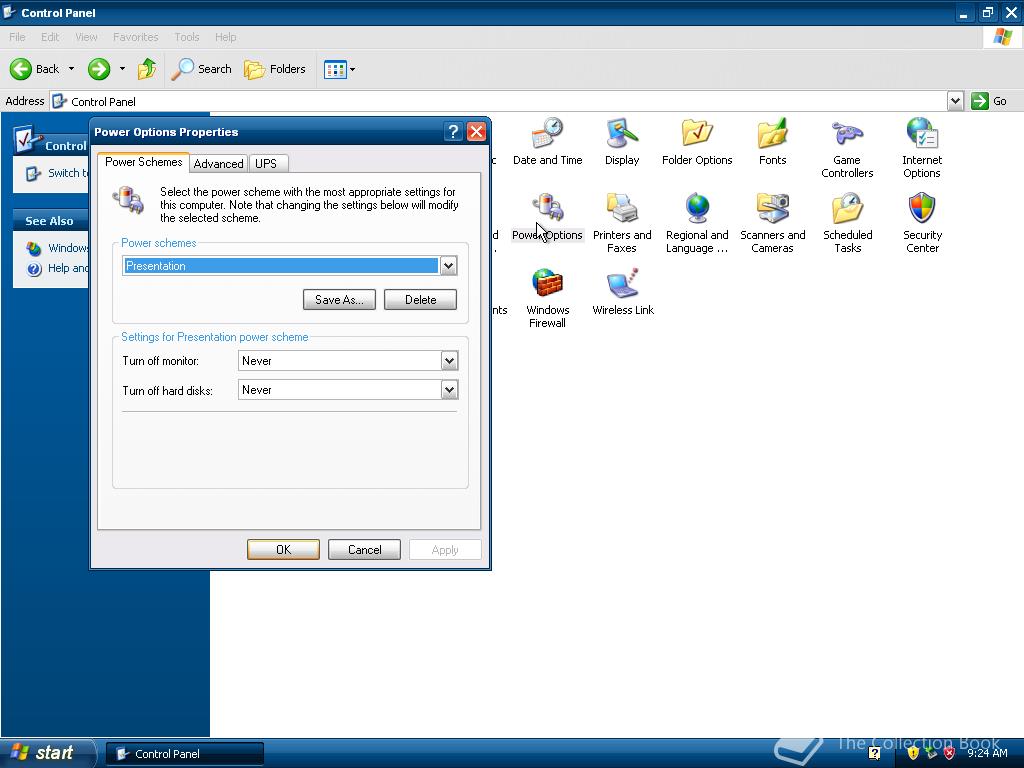The width and height of the screenshot is (1024, 768).
Task: Open the Display control panel icon
Action: pos(622,142)
